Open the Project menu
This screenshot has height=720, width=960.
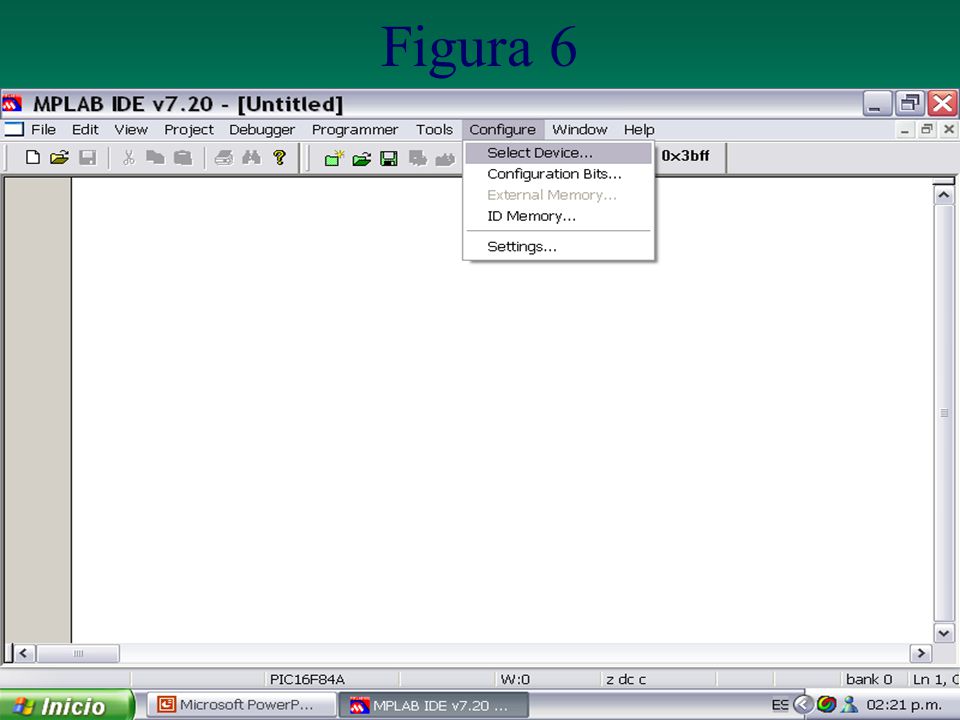(x=189, y=130)
